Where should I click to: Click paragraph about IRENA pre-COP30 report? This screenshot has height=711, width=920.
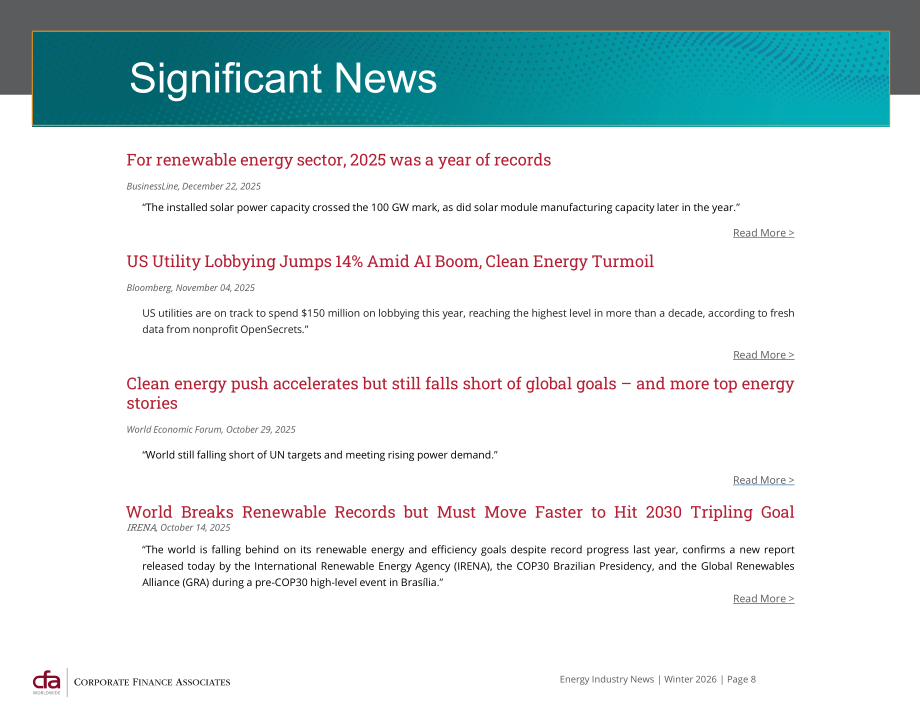click(468, 566)
